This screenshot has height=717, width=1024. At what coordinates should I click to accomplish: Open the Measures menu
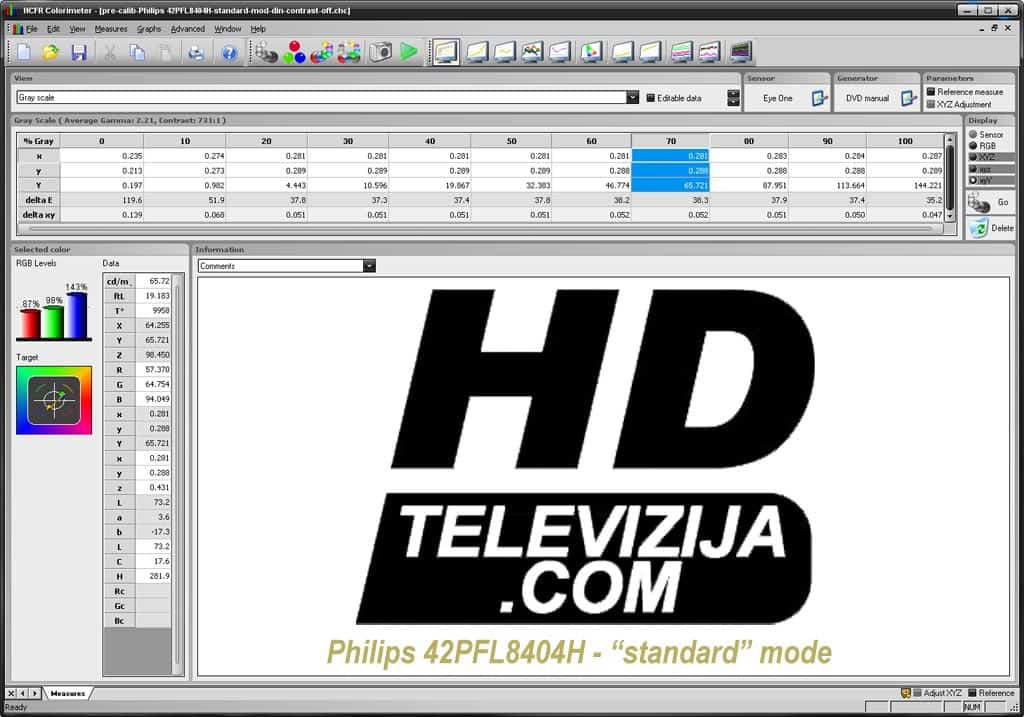[111, 29]
